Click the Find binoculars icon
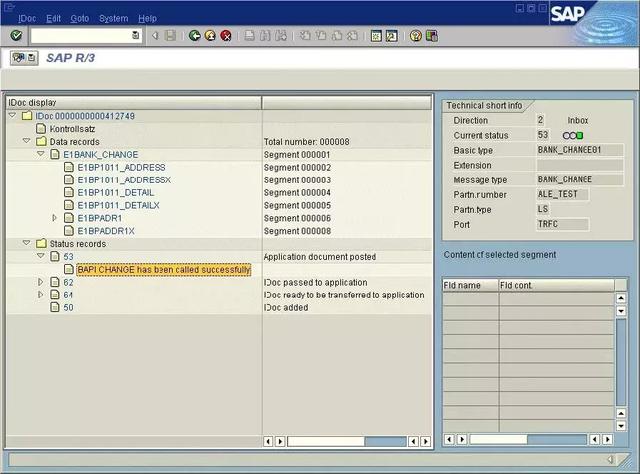This screenshot has height=474, width=640. [x=265, y=36]
